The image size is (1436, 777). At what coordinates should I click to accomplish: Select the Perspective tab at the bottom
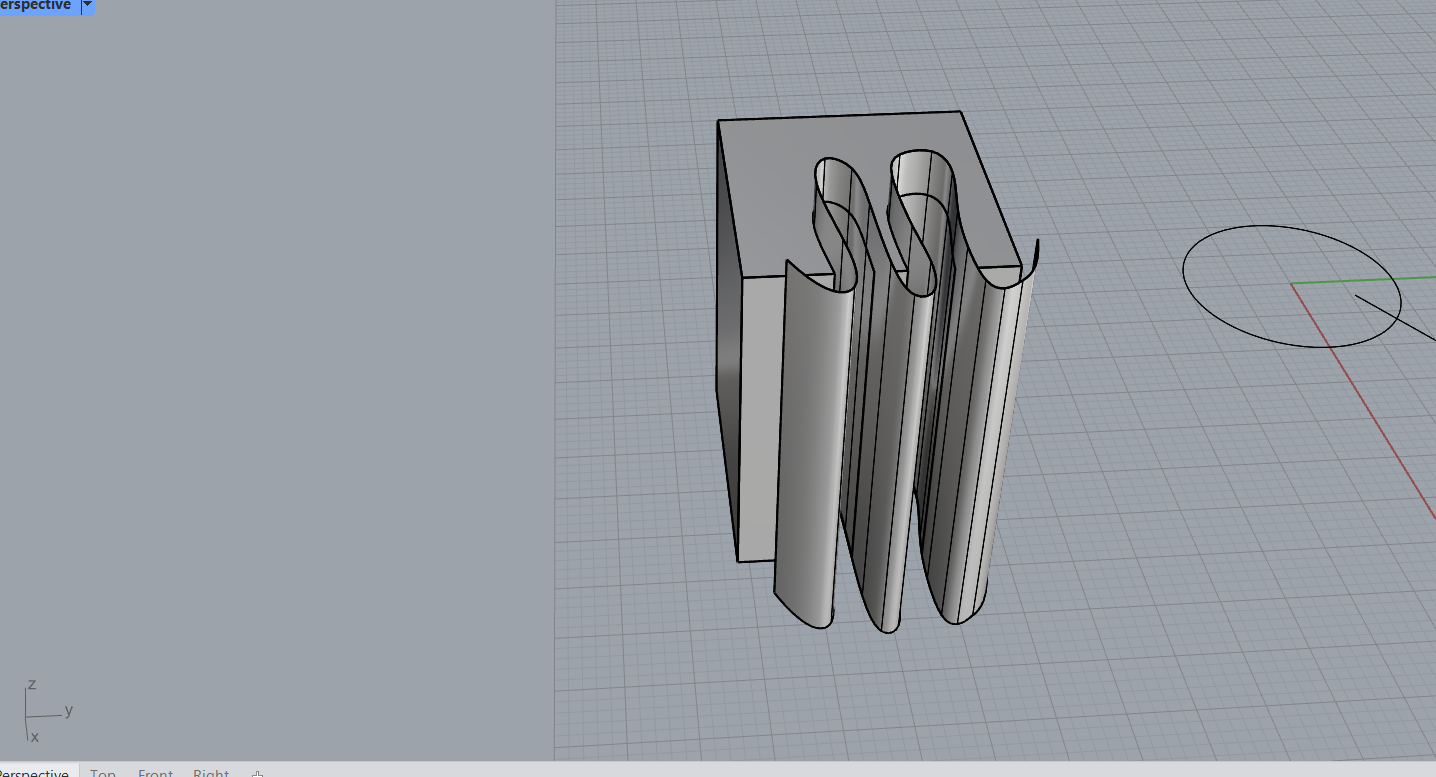coord(35,773)
